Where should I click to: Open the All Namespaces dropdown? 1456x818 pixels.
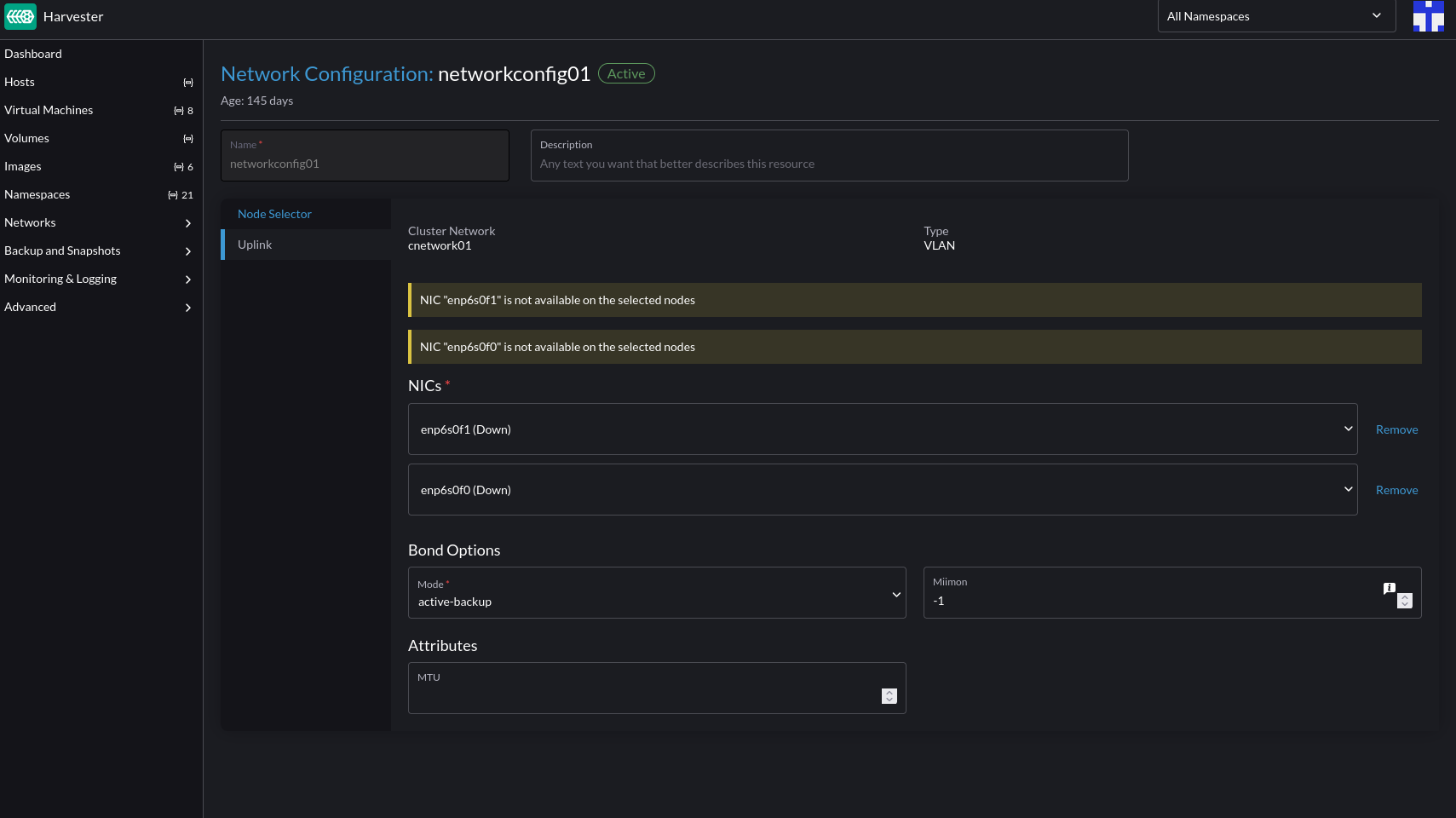(1275, 15)
